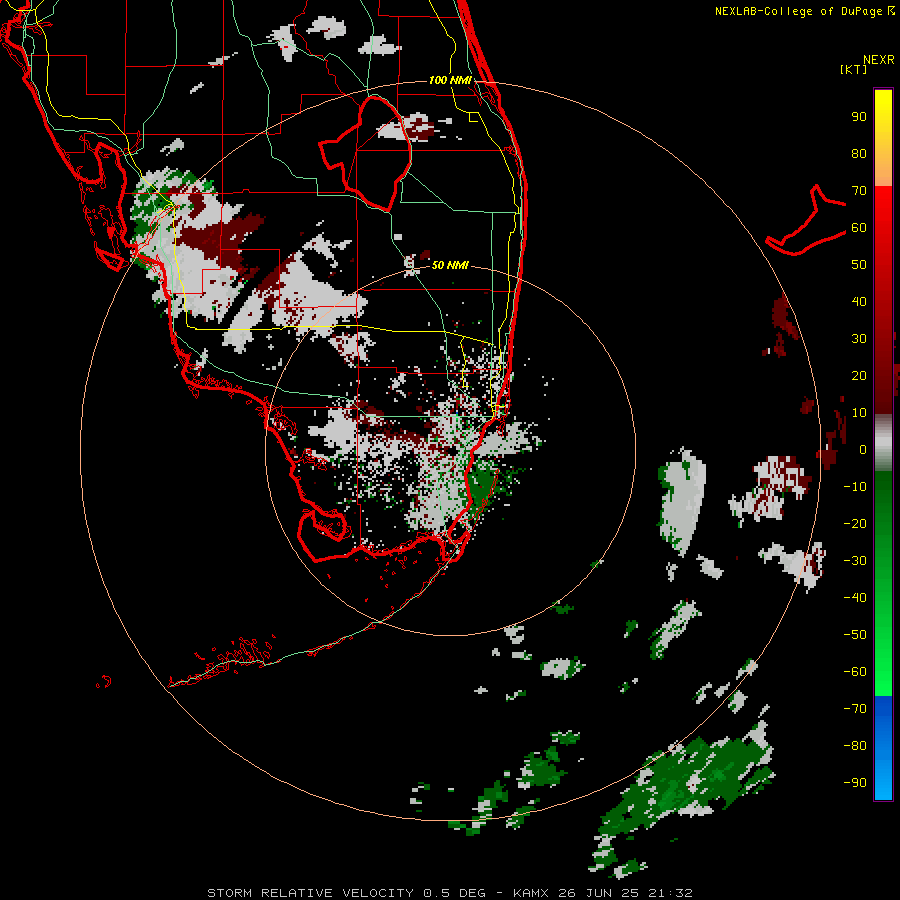Click the yellow top segment of color bar
Screen dimensions: 900x900
tap(883, 138)
